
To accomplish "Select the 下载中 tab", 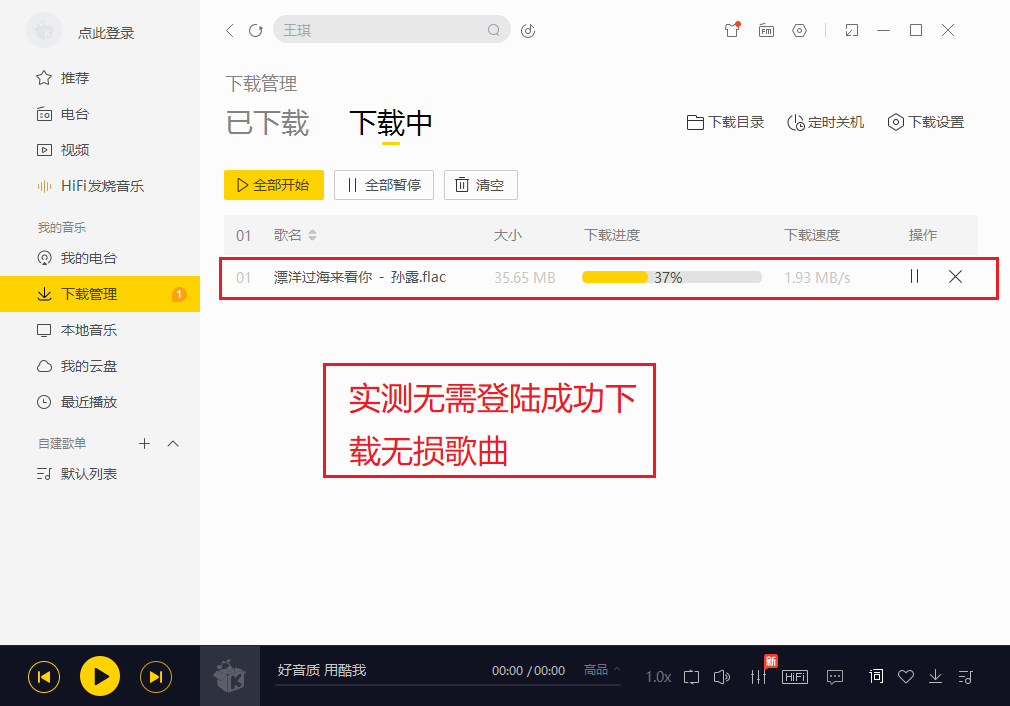I will (x=390, y=123).
